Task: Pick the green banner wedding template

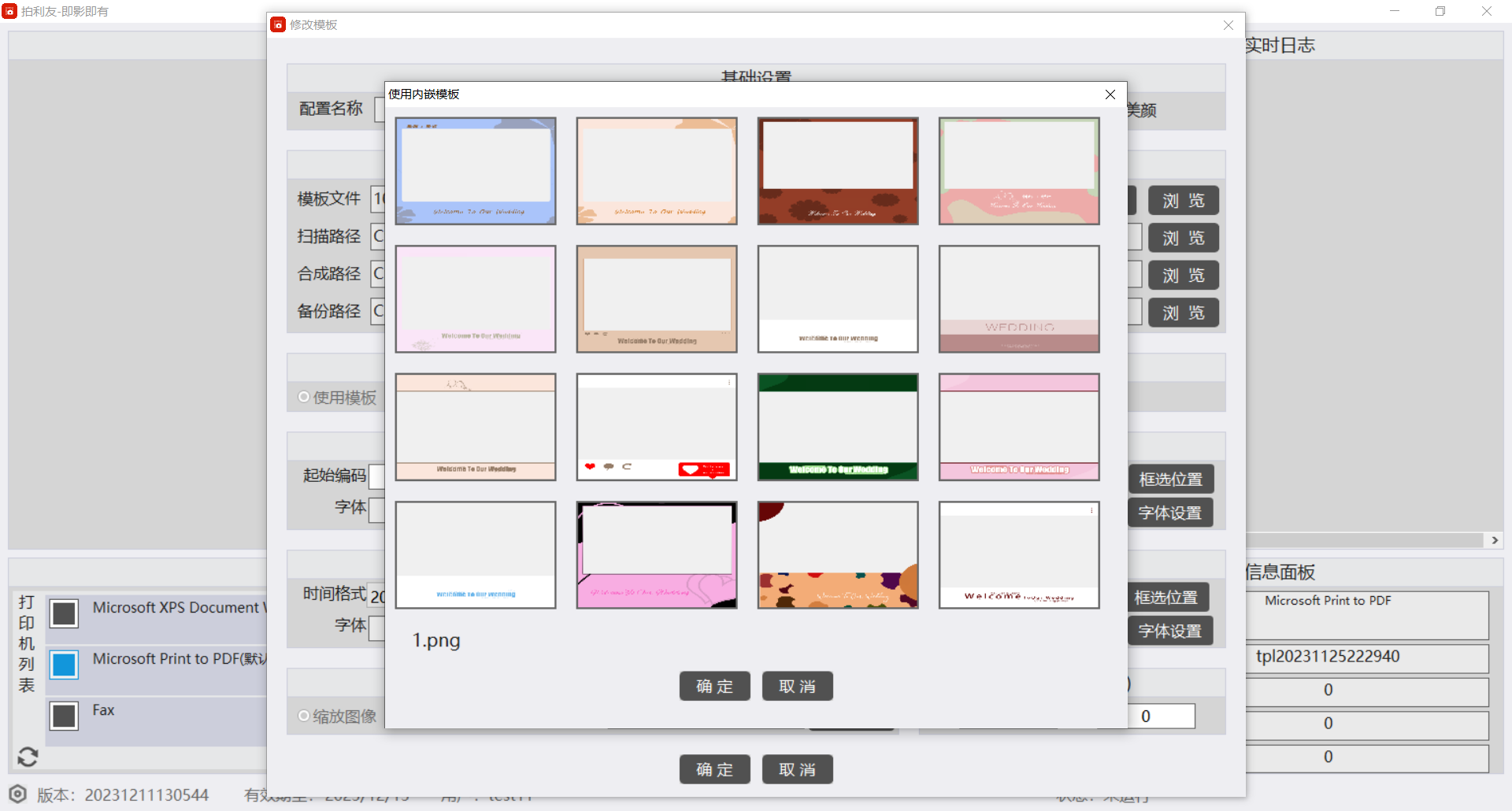Action: [x=838, y=427]
